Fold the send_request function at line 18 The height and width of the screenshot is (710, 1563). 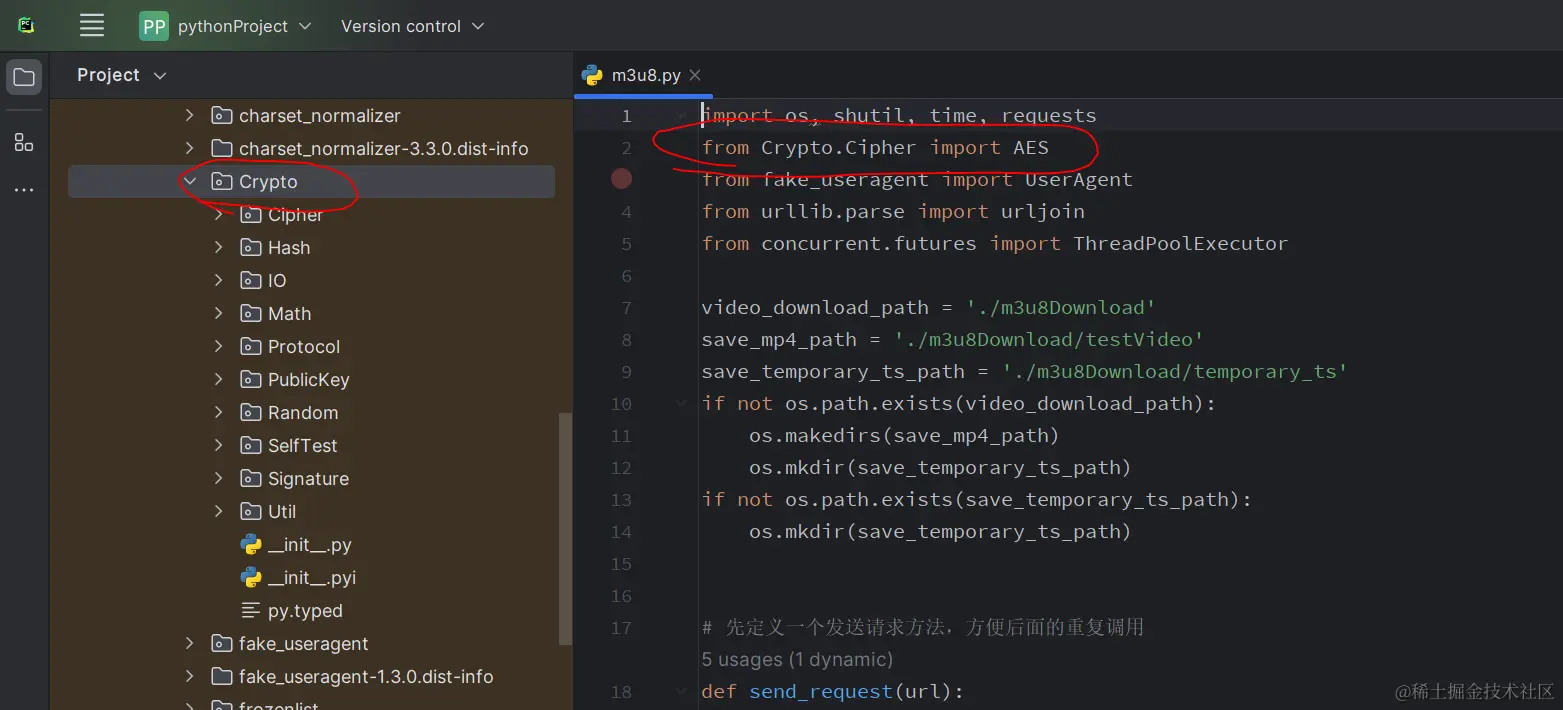point(682,691)
